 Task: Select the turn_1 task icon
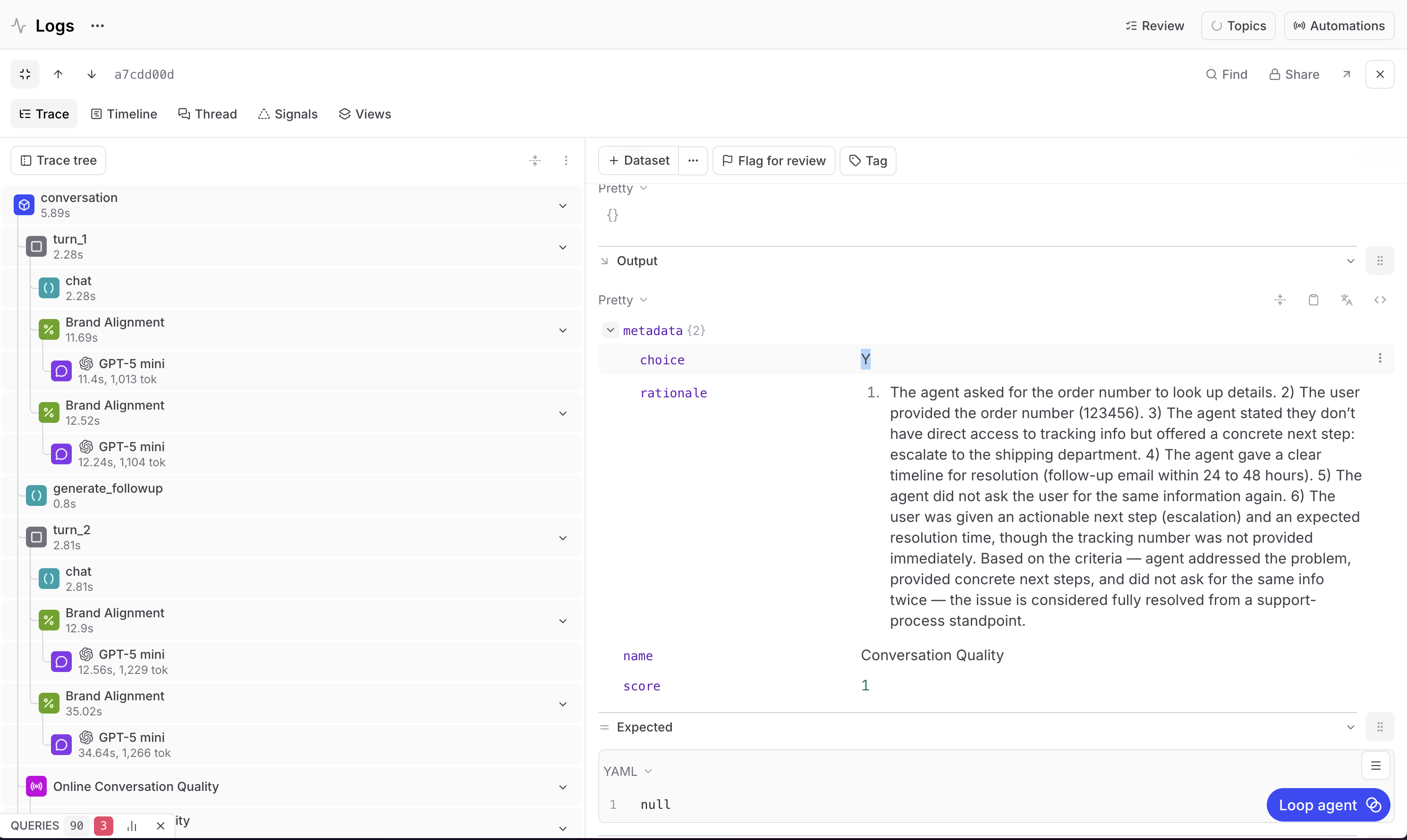pyautogui.click(x=37, y=246)
